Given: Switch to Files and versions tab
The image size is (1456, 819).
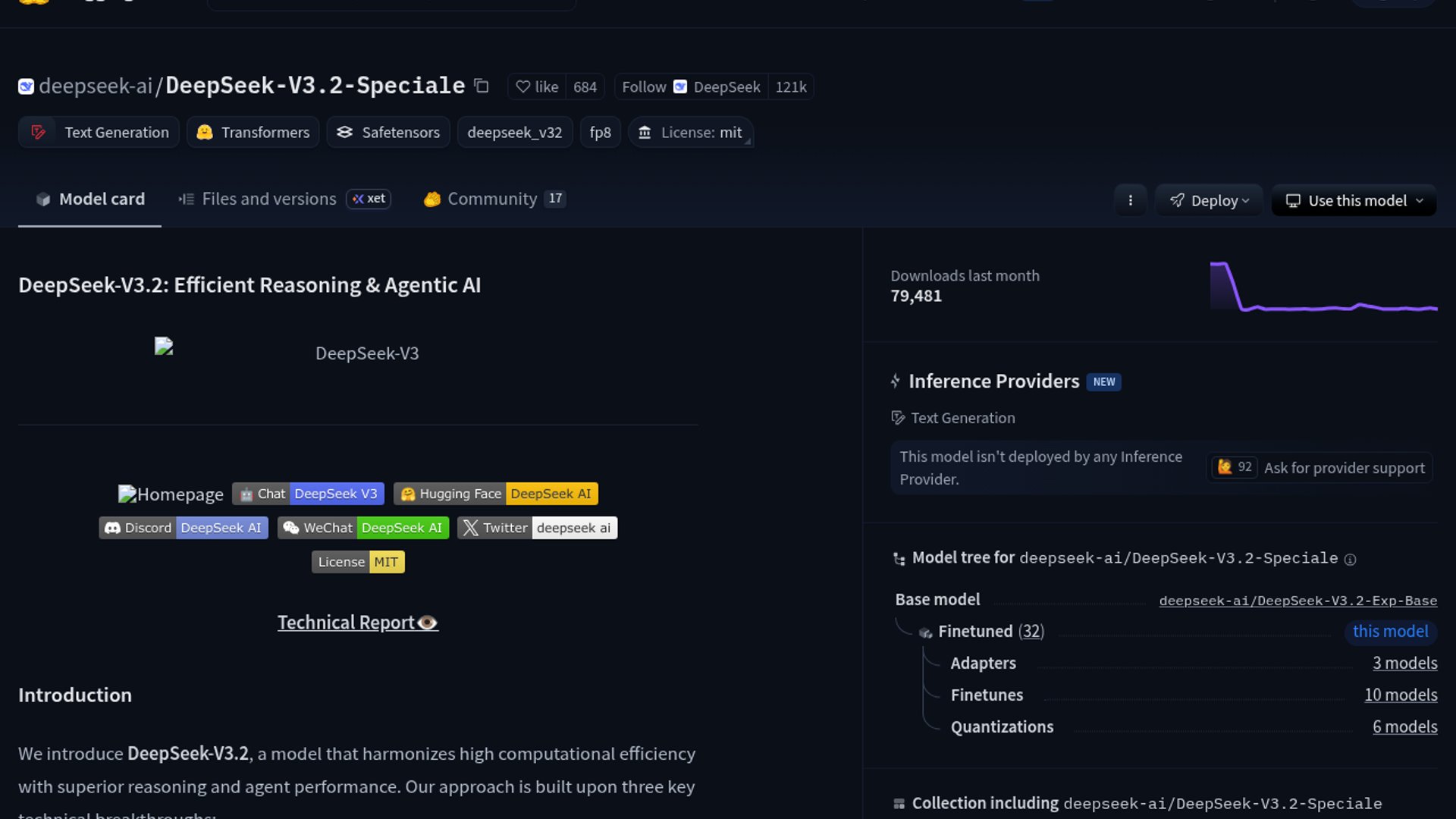Looking at the screenshot, I should pos(268,199).
